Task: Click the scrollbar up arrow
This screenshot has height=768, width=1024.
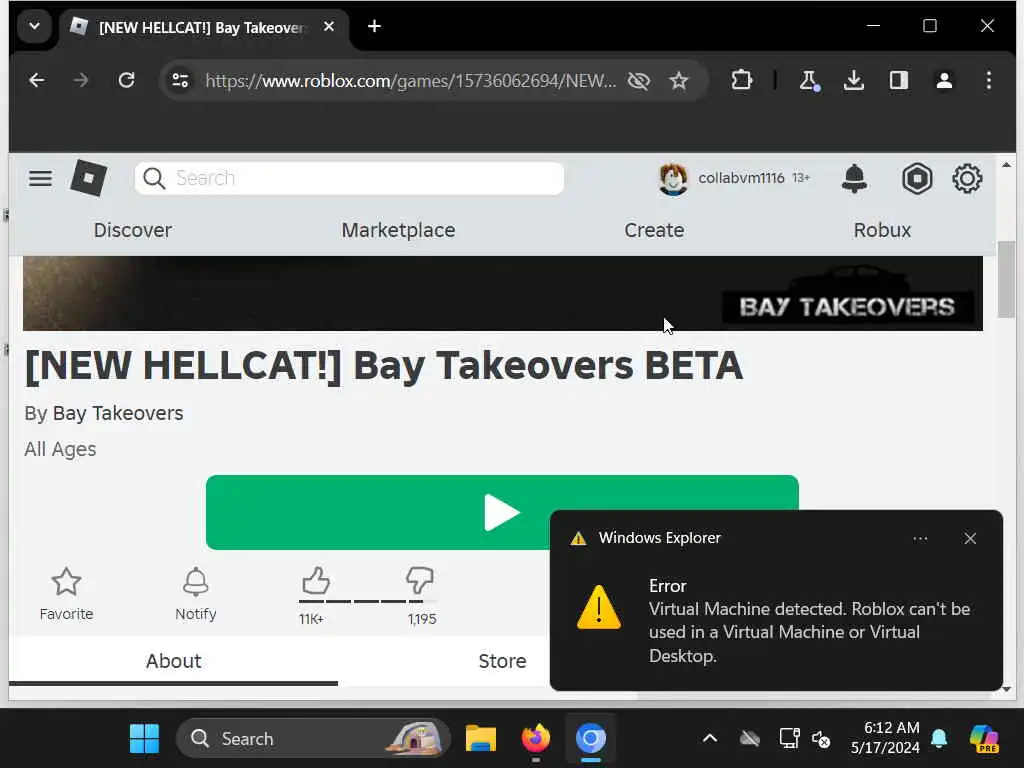Action: pyautogui.click(x=1006, y=165)
